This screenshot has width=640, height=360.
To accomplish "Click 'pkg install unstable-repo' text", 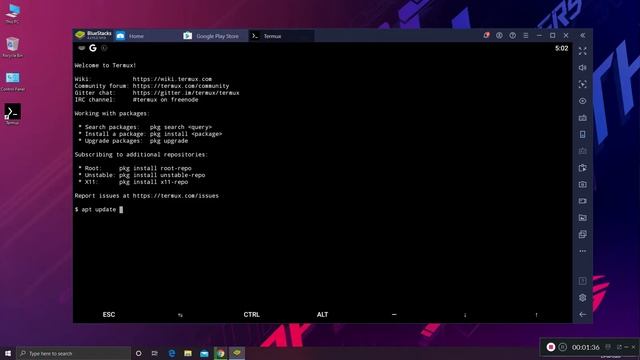I will click(x=162, y=175).
